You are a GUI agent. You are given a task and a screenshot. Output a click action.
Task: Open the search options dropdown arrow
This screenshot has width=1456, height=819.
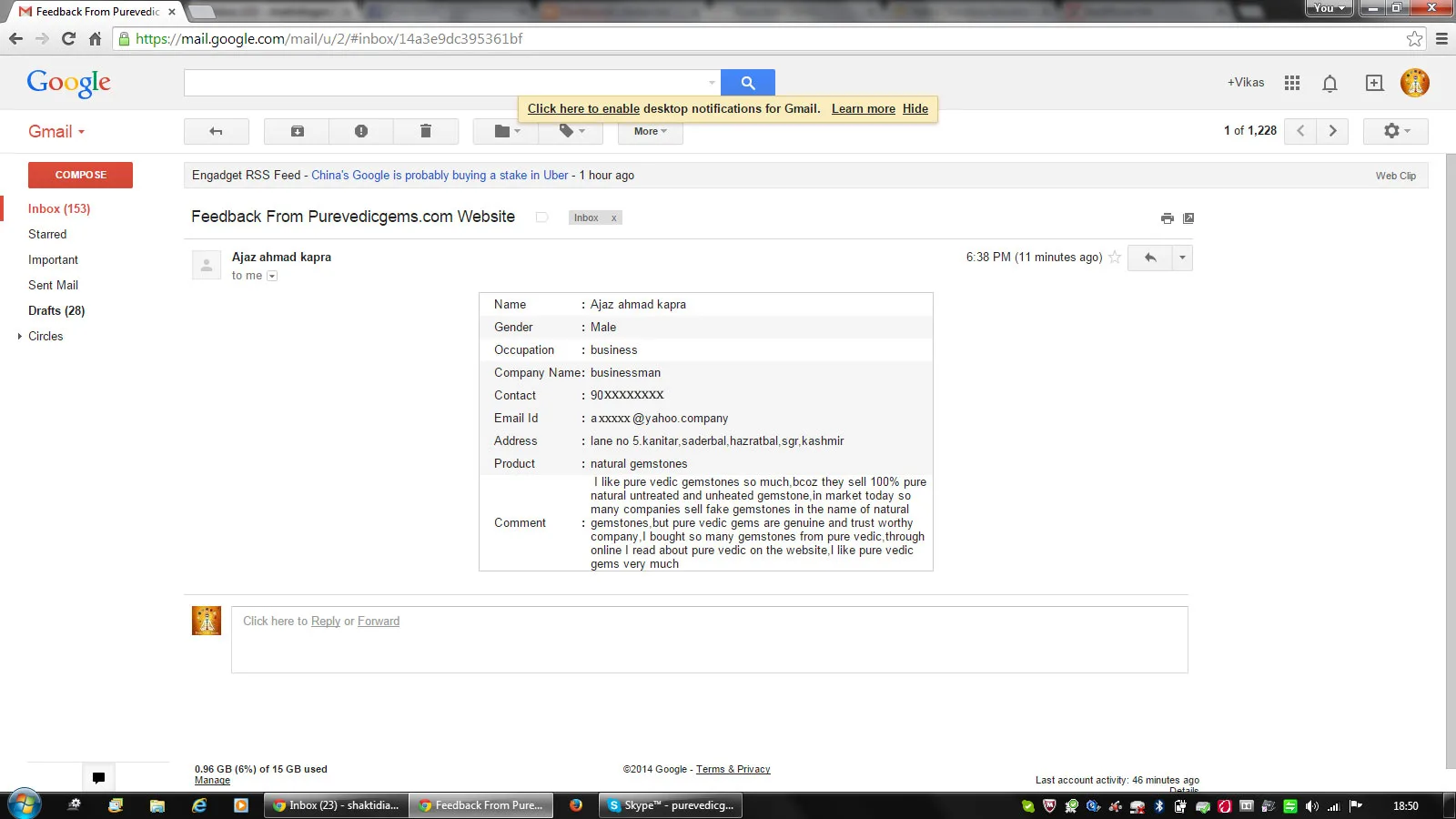click(x=712, y=83)
